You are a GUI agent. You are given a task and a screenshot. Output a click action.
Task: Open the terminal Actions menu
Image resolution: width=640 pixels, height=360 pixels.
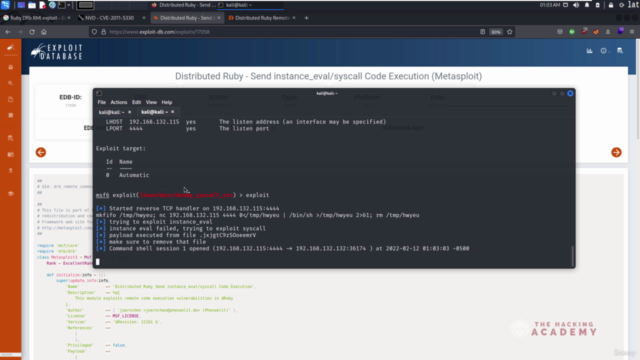point(119,102)
